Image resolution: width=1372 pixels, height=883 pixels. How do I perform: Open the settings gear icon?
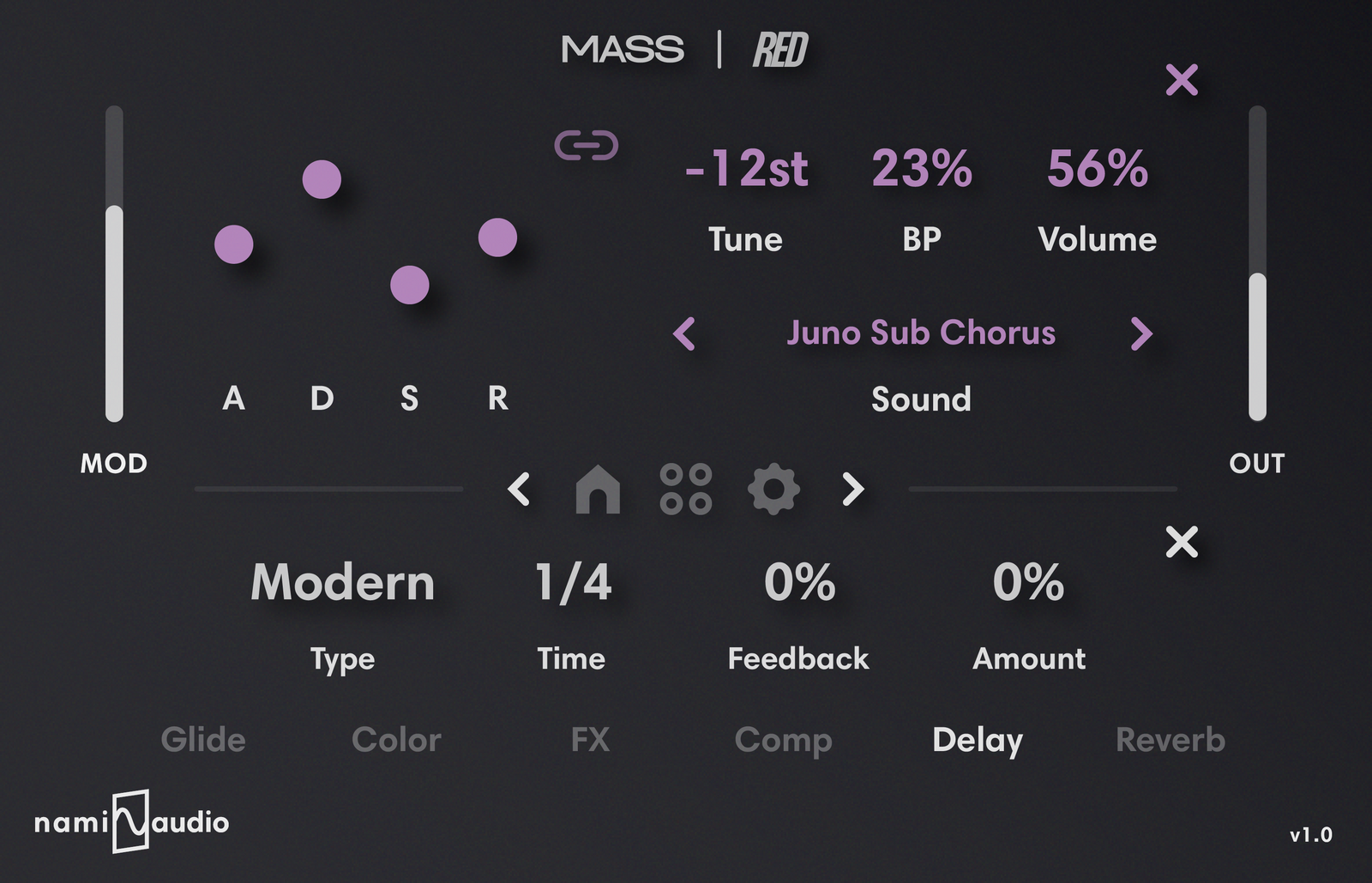pos(773,490)
